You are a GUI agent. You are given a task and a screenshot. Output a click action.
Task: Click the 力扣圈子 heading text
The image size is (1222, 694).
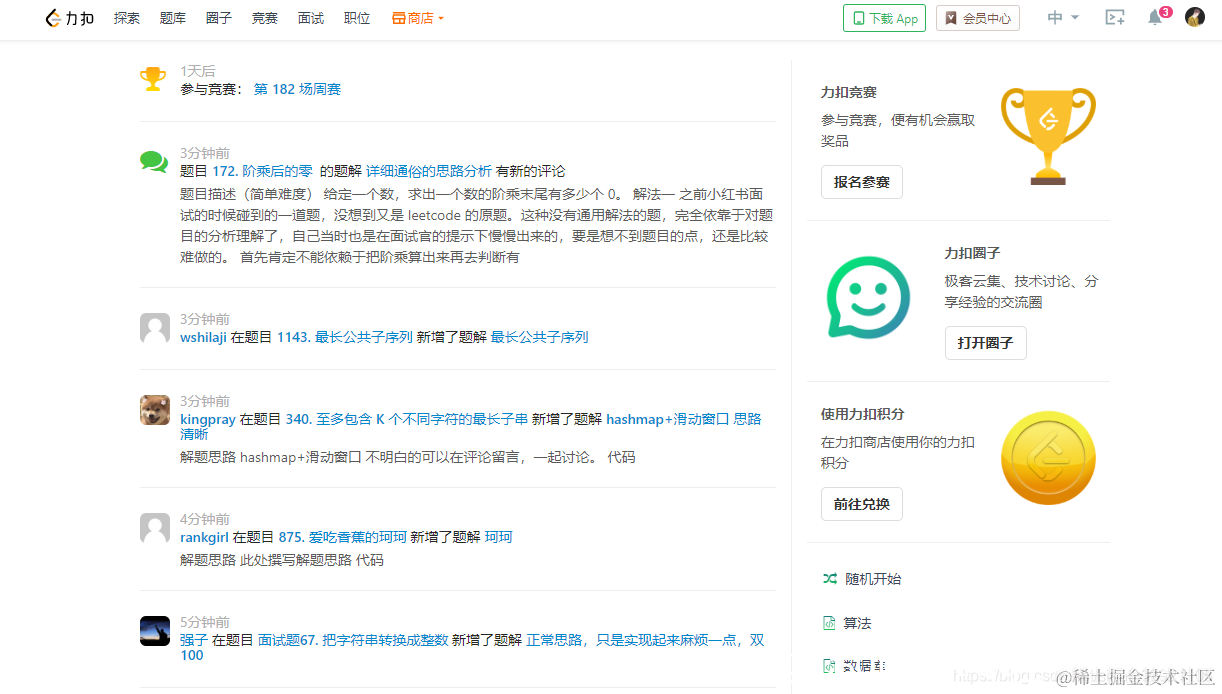pos(973,253)
